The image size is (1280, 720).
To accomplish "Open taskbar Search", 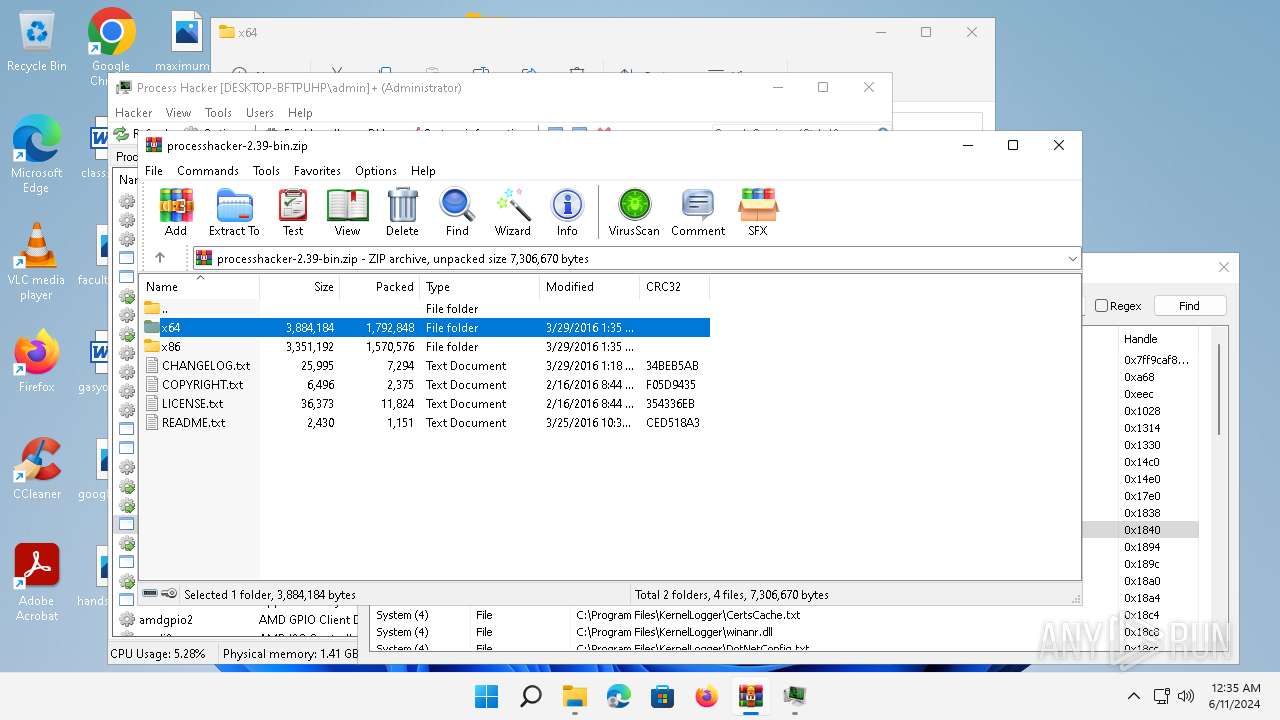I will click(531, 696).
